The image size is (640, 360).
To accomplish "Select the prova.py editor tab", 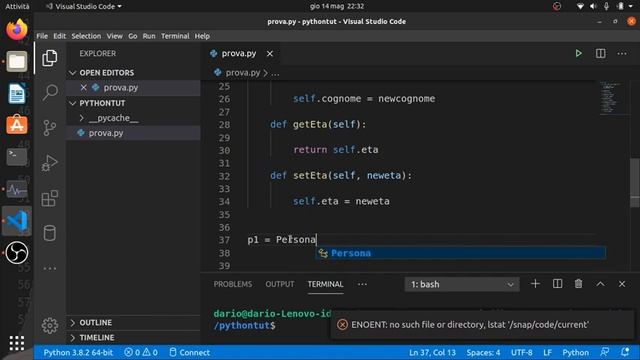I will click(x=239, y=53).
